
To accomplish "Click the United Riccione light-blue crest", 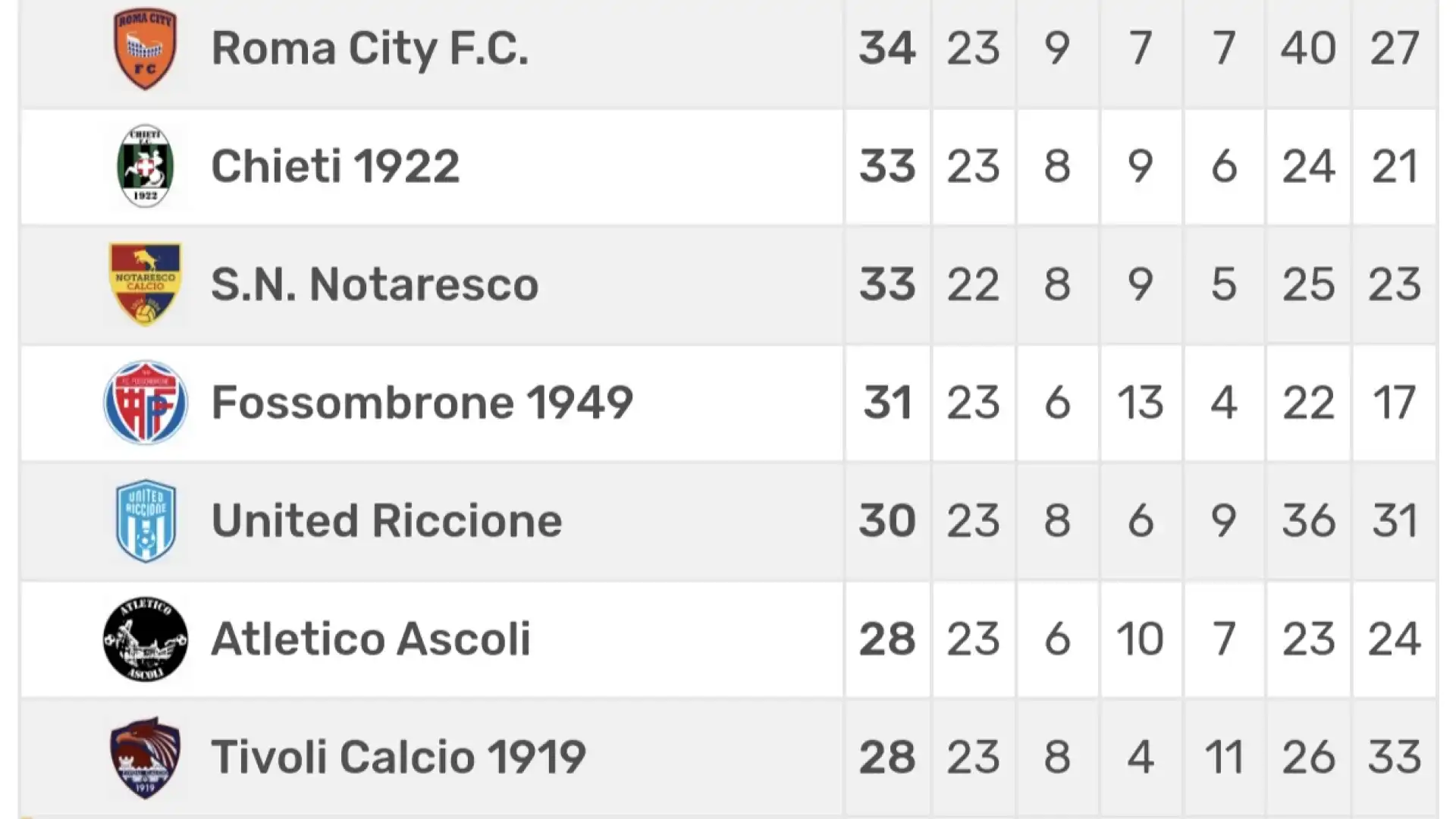I will pyautogui.click(x=145, y=520).
